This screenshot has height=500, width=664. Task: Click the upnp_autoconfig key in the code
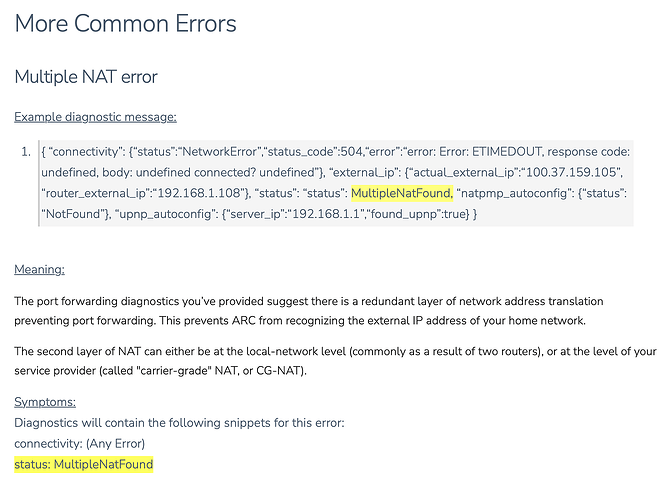coord(166,214)
